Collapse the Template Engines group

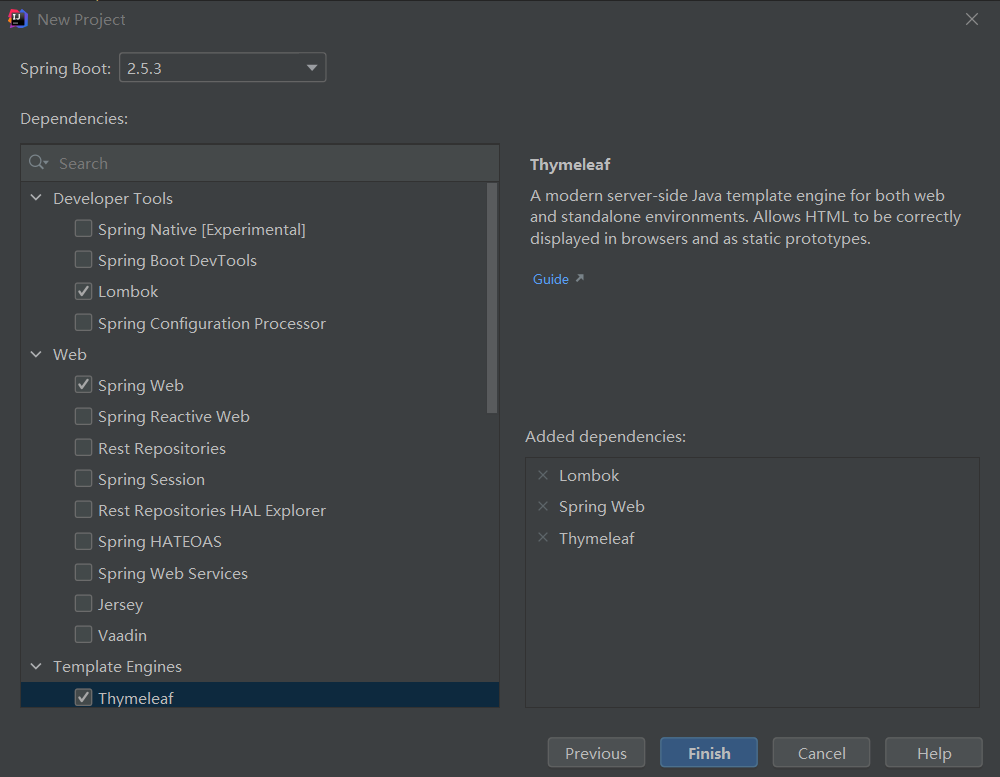pyautogui.click(x=36, y=666)
